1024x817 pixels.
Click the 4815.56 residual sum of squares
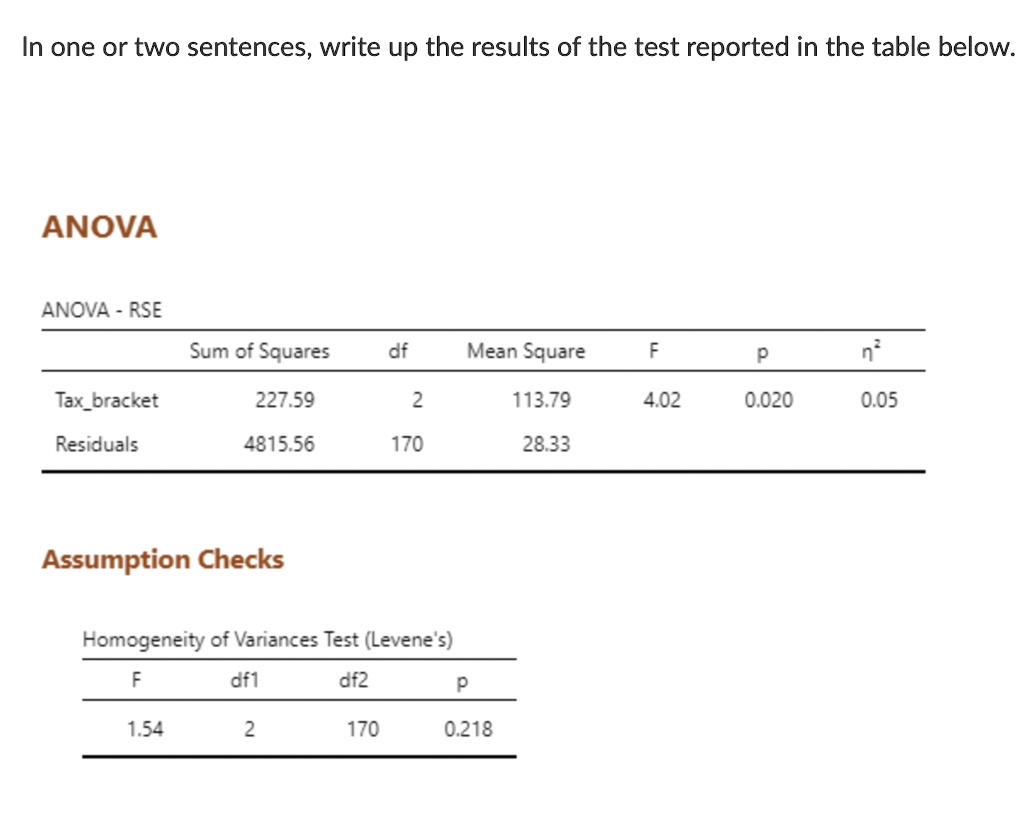coord(279,444)
